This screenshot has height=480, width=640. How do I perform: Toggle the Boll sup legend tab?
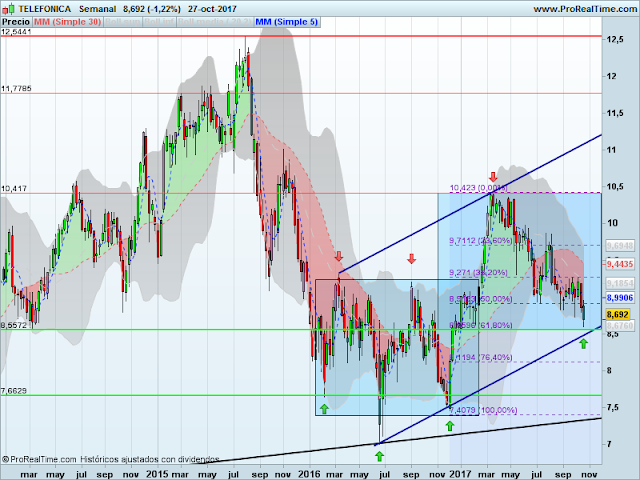[x=122, y=22]
